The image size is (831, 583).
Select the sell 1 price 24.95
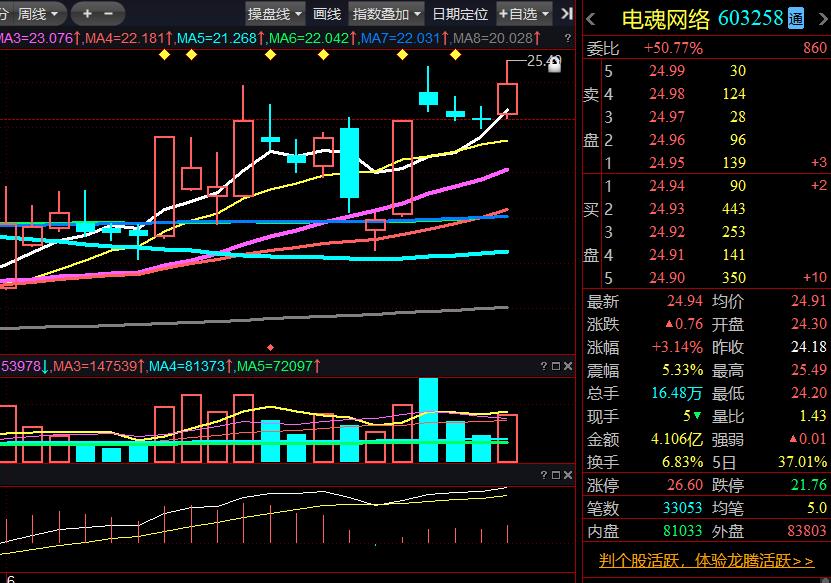click(x=667, y=163)
